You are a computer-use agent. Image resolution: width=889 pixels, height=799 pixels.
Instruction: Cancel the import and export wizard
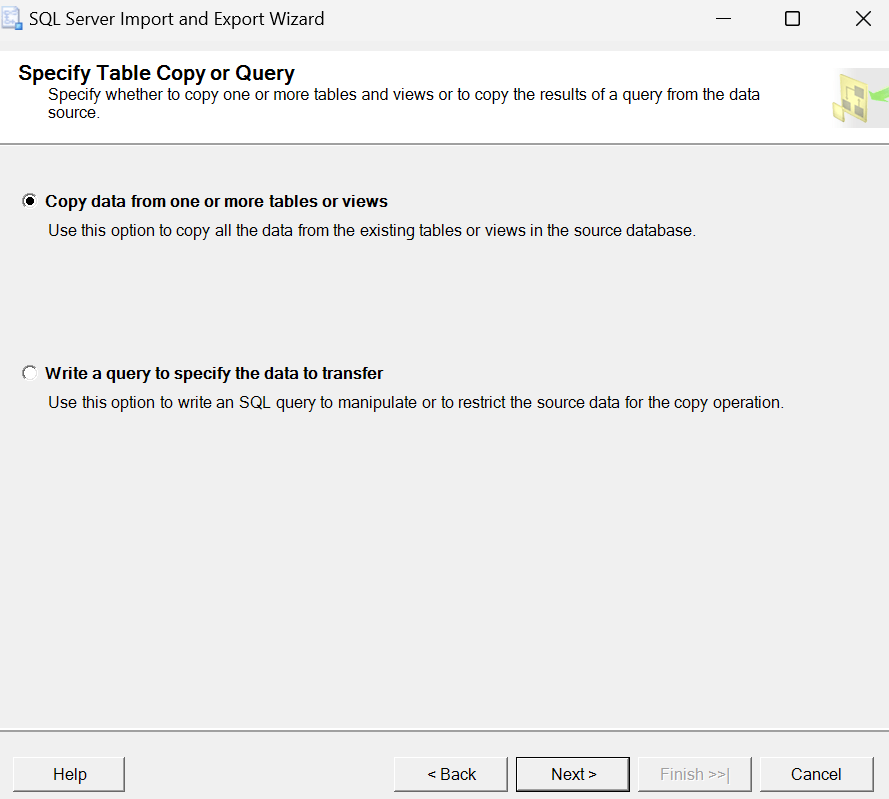(x=816, y=774)
